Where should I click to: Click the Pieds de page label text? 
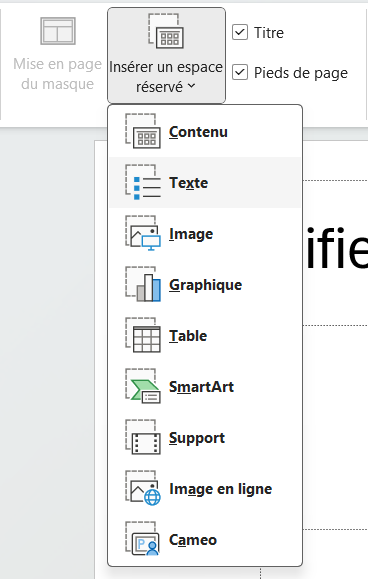coord(301,73)
